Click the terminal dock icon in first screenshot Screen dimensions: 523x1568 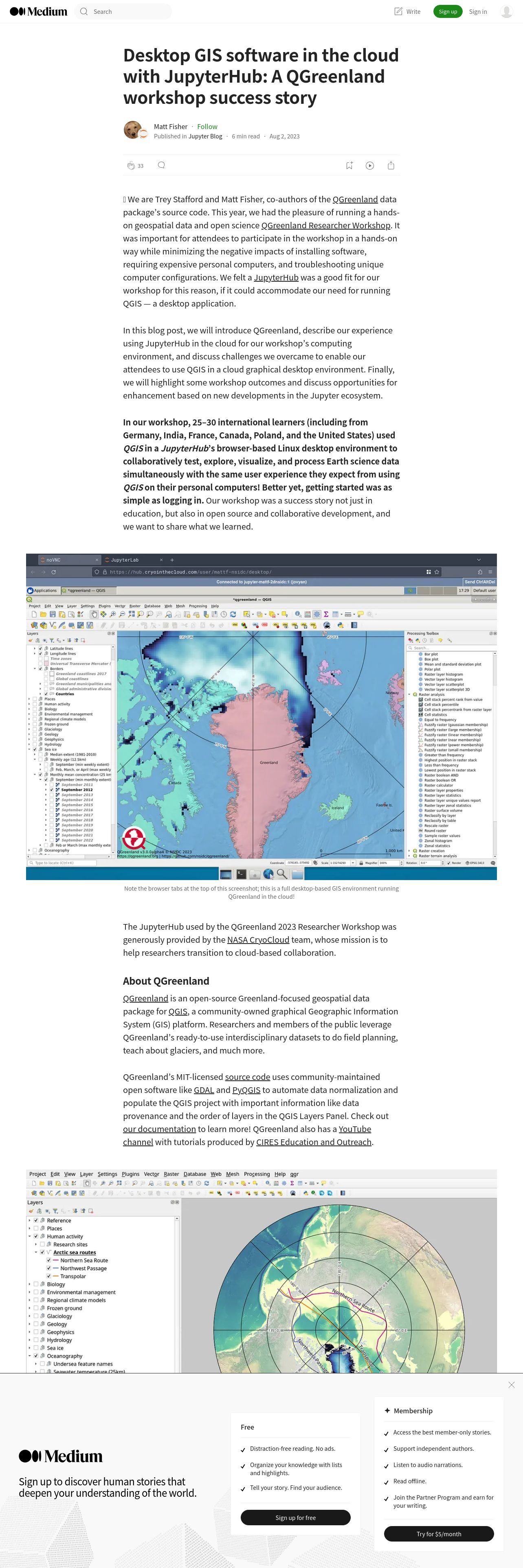tap(241, 874)
